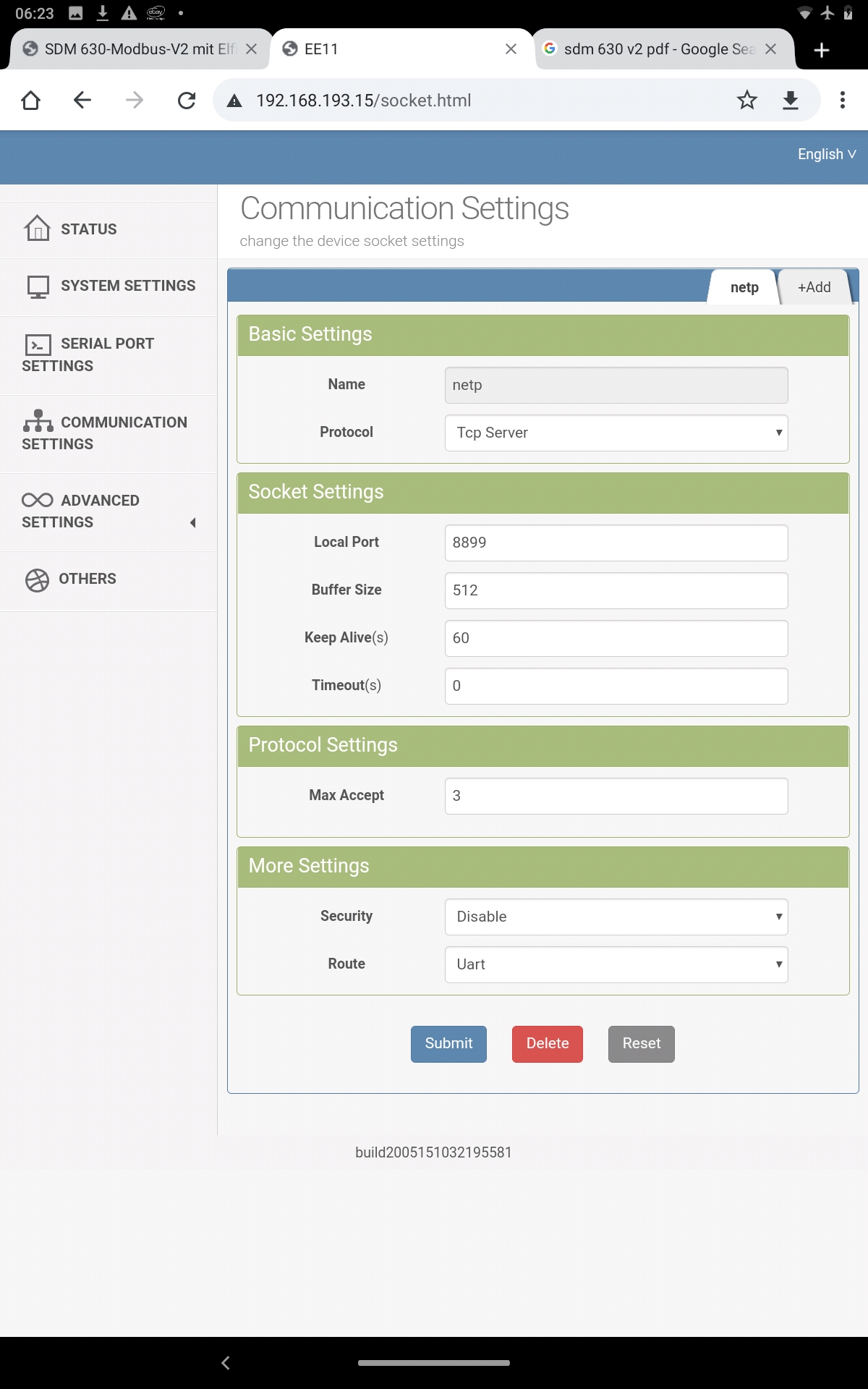This screenshot has height=1389, width=868.
Task: Switch to the +Add socket tab
Action: click(x=814, y=287)
